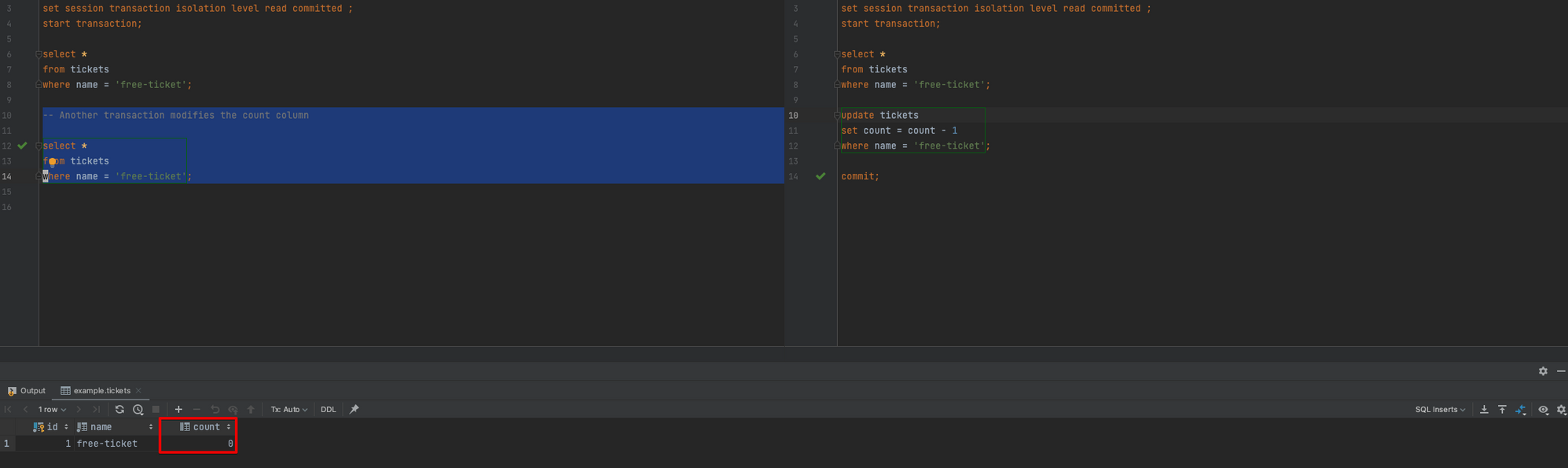Go to first page of results
The image size is (1568, 468).
click(x=8, y=409)
